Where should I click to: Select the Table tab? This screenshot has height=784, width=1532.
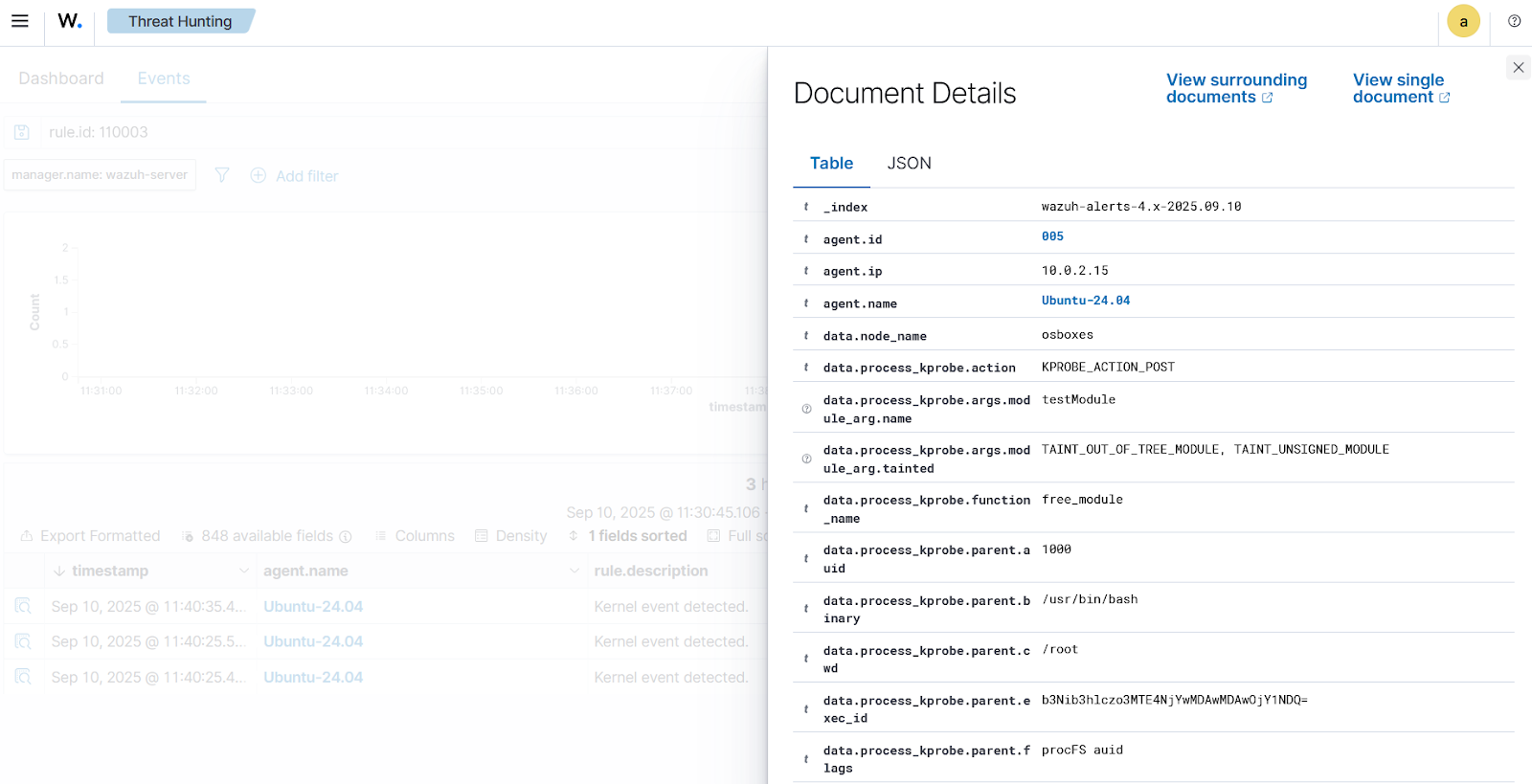point(831,164)
